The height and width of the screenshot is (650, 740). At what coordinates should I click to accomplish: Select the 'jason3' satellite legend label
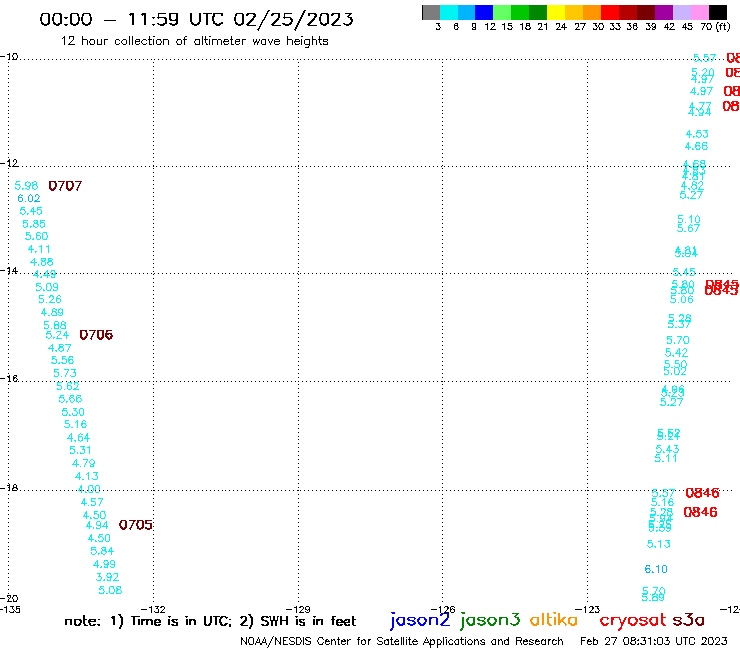pyautogui.click(x=490, y=620)
